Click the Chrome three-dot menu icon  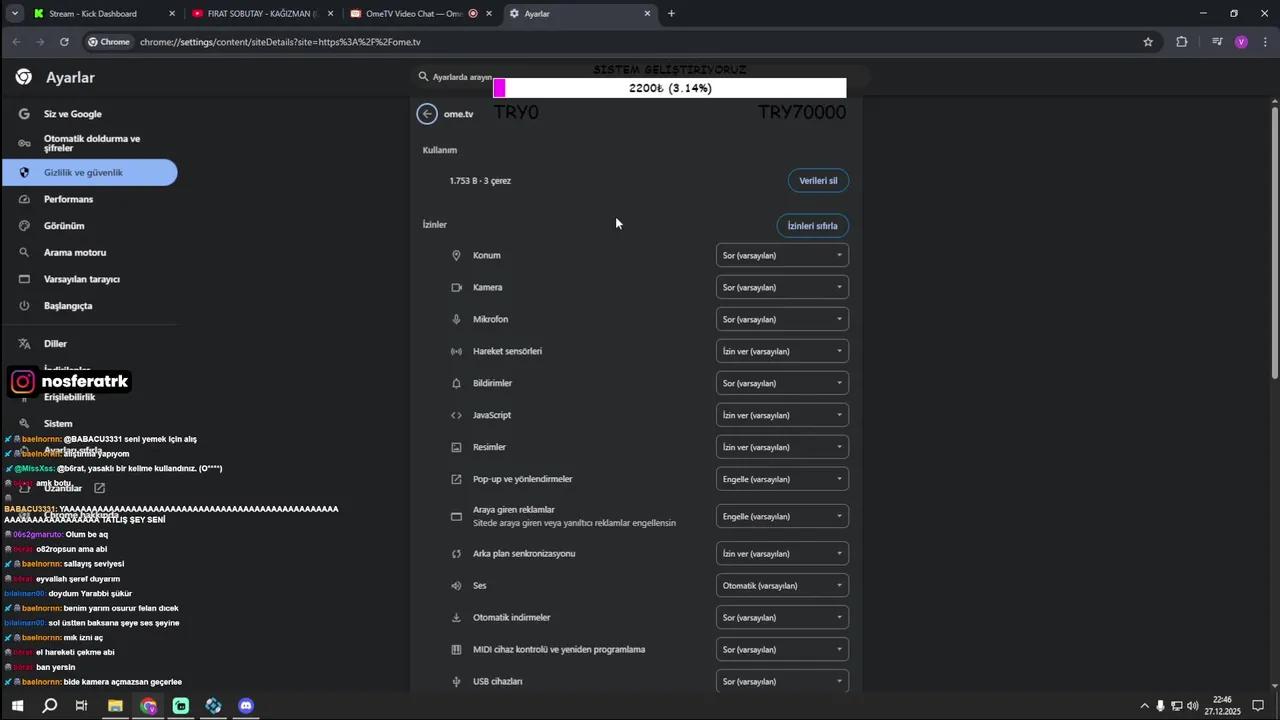1266,42
